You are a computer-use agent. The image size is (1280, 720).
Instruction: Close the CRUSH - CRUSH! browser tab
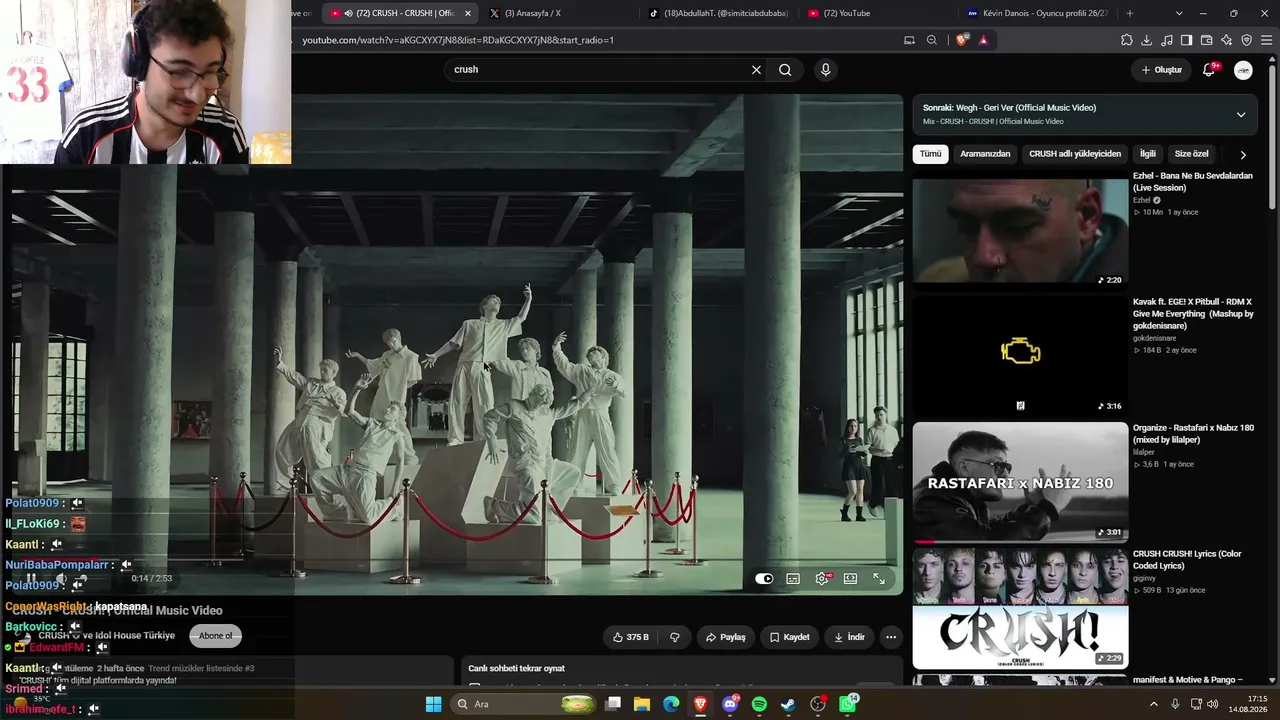(x=468, y=13)
